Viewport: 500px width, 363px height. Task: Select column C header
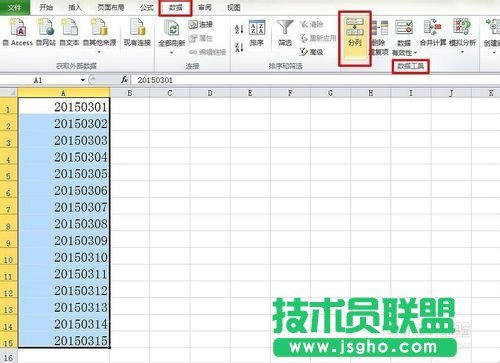(x=170, y=93)
